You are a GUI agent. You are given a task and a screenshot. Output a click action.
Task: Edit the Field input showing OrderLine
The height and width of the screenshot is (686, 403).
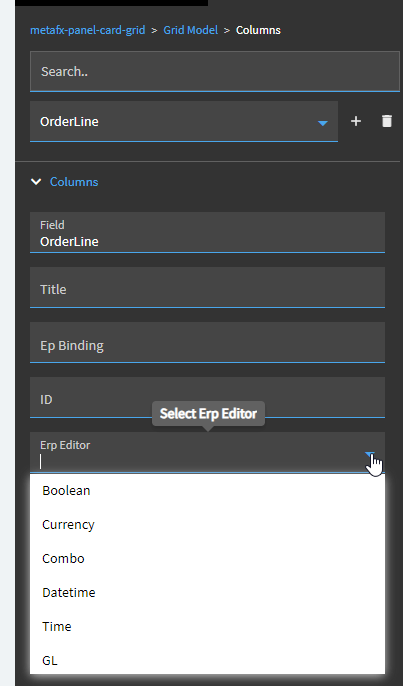point(207,232)
